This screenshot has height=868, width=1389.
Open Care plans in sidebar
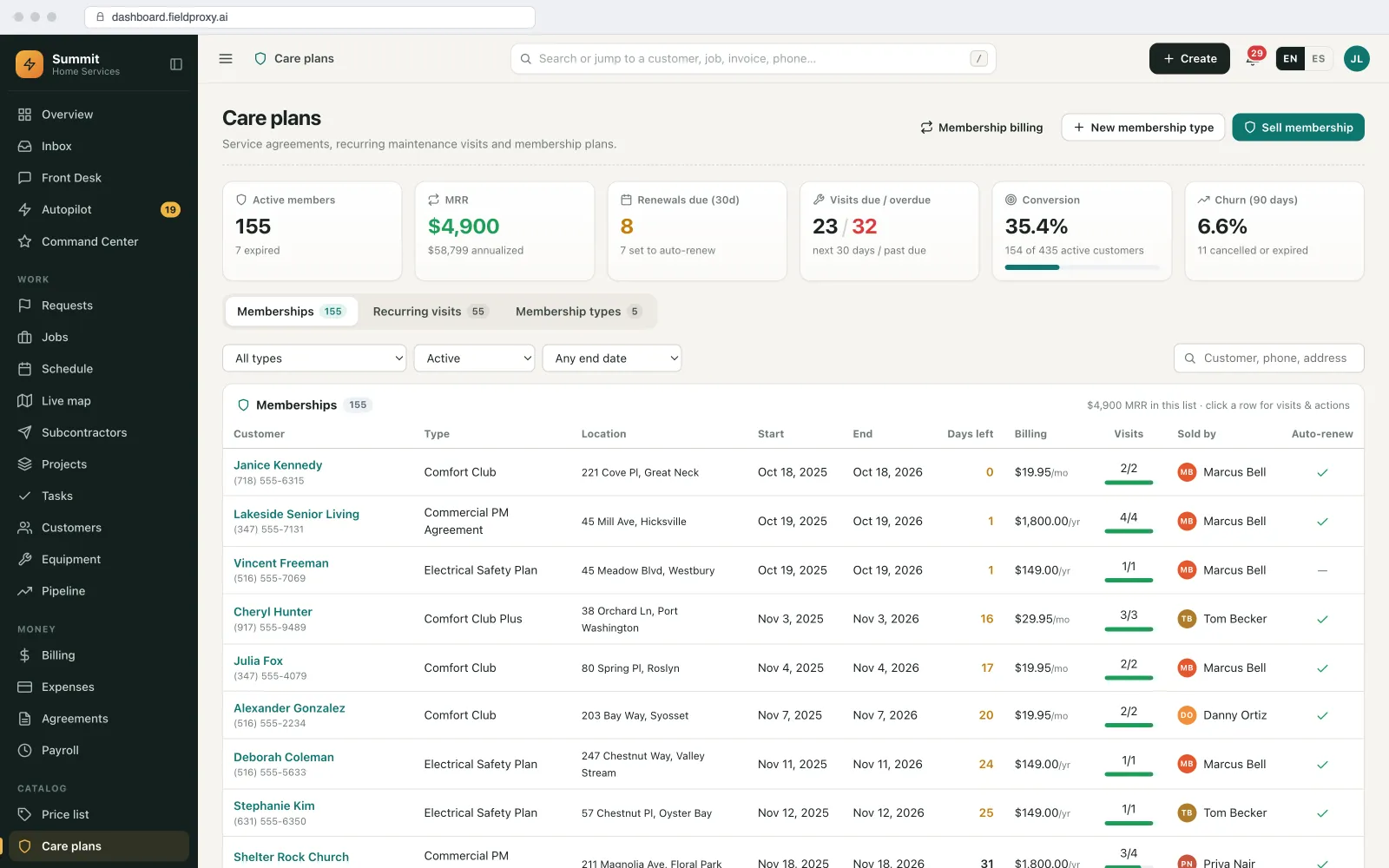click(x=99, y=846)
